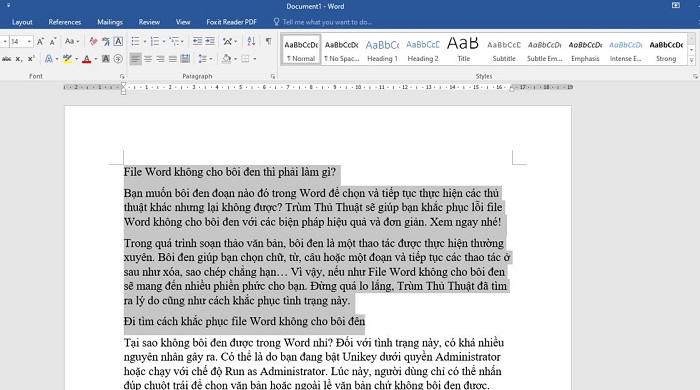The image size is (700, 390).
Task: Open Ribbon Display Options in title bar
Action: (676, 5)
